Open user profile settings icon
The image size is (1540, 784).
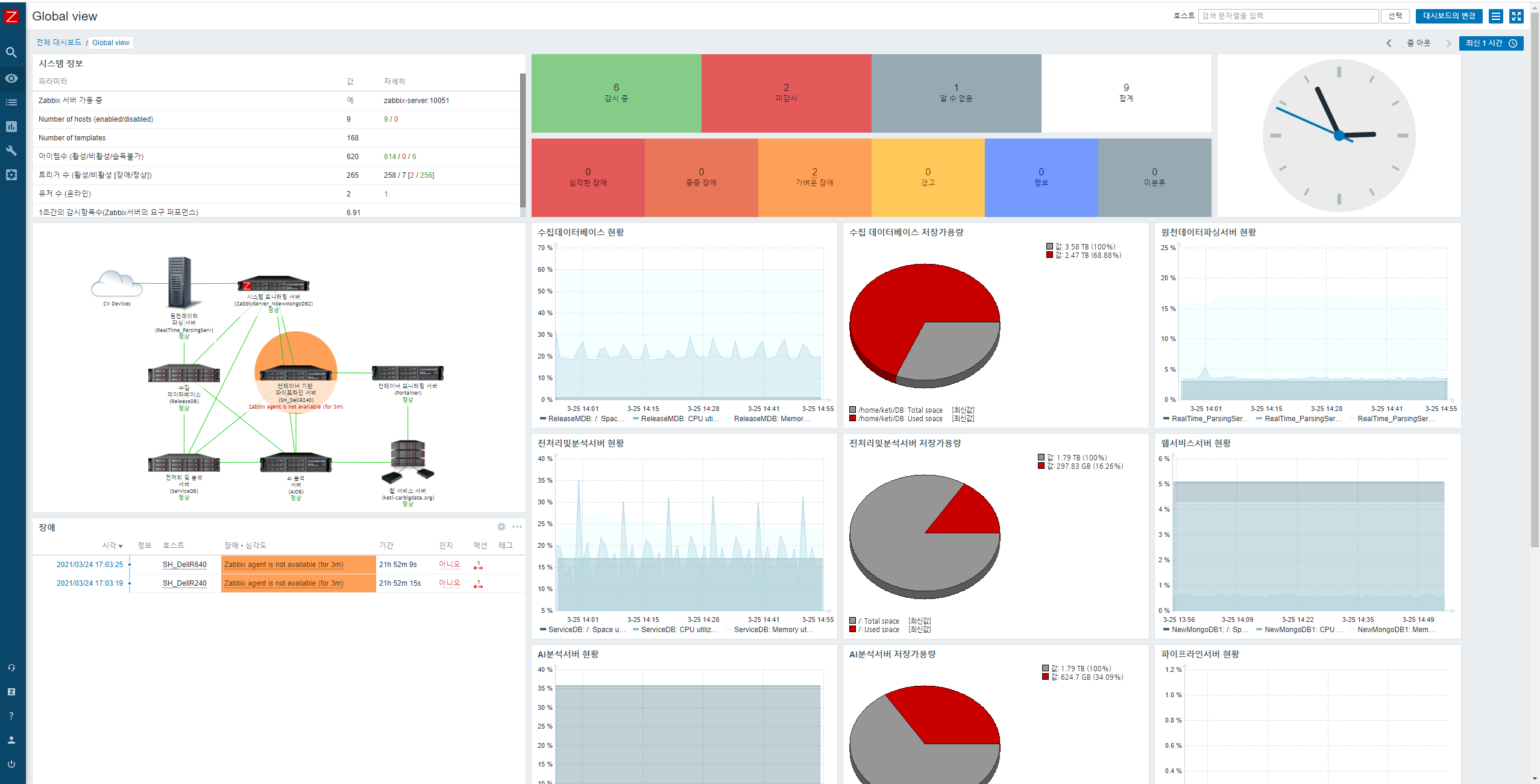pos(11,740)
